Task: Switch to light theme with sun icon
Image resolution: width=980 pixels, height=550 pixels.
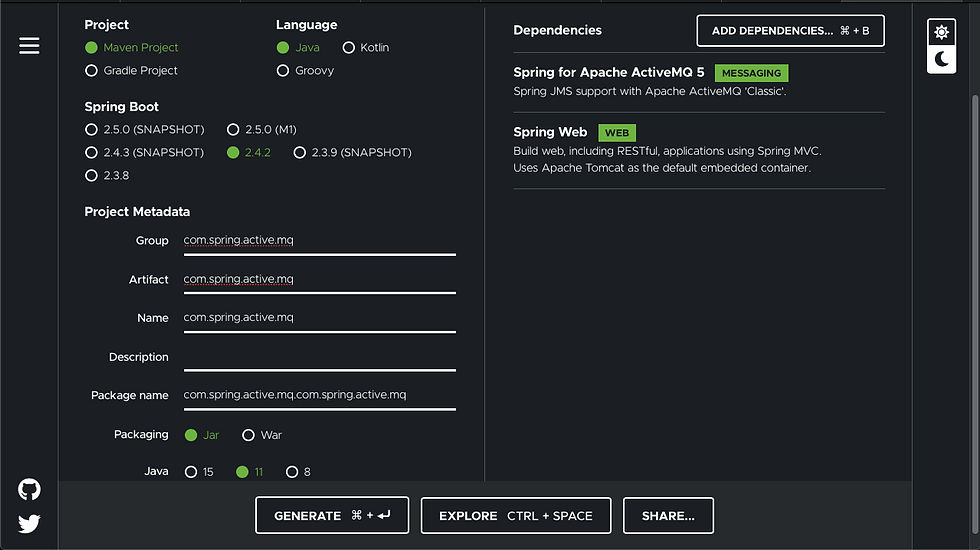Action: click(941, 32)
